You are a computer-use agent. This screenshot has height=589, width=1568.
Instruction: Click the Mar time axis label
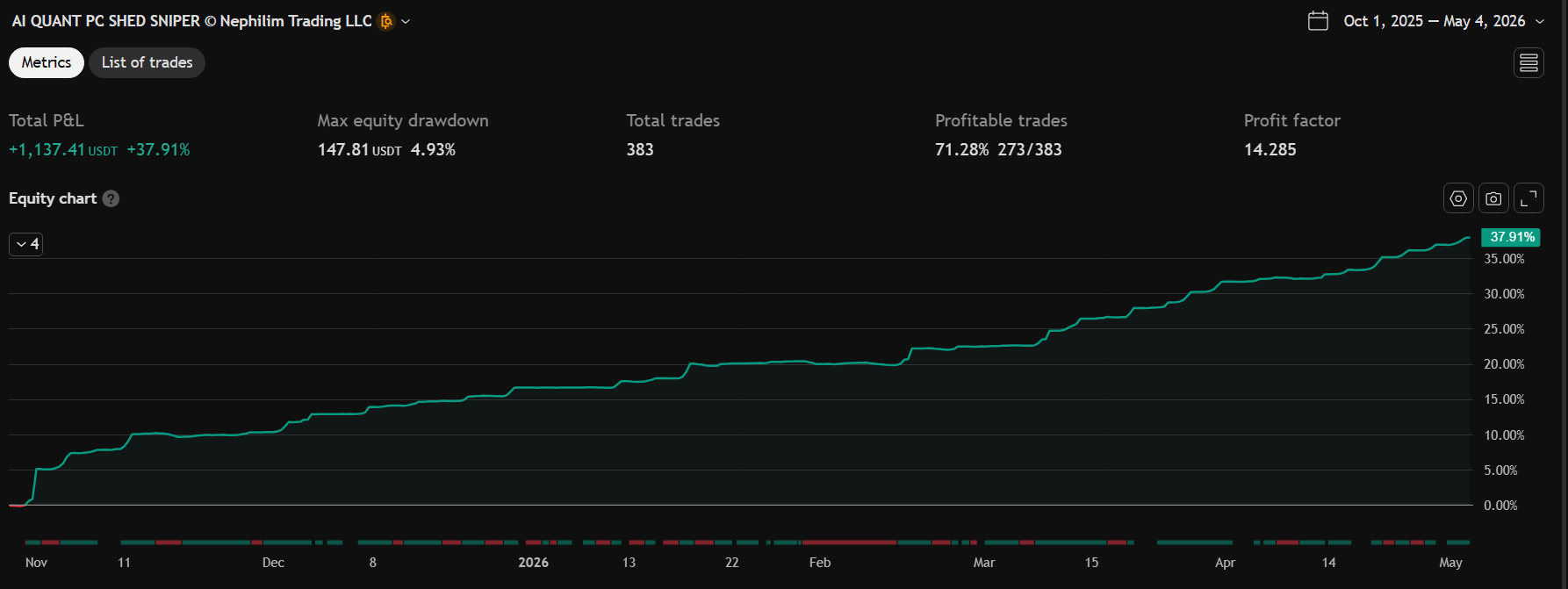tap(984, 563)
